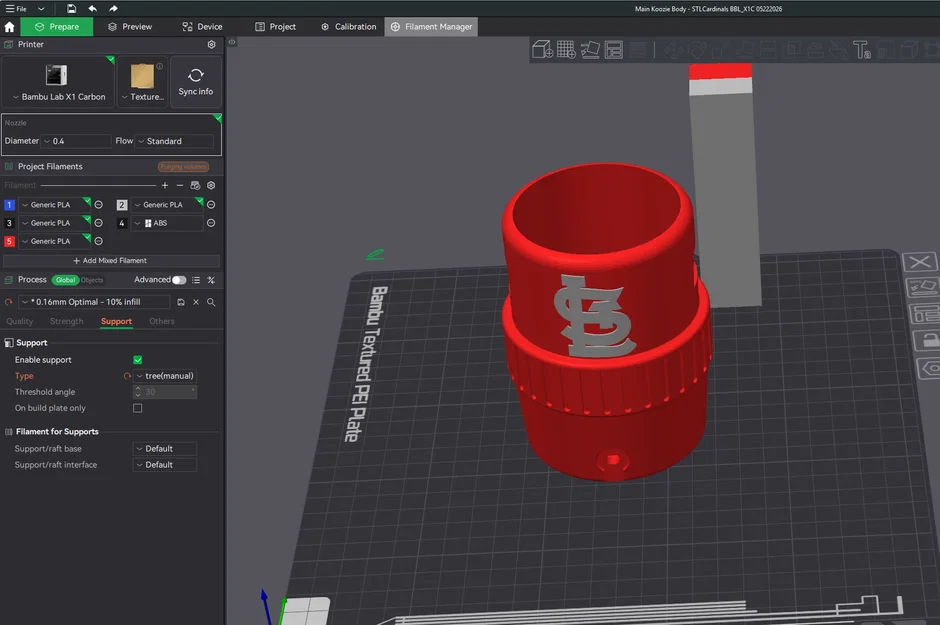The height and width of the screenshot is (625, 940).
Task: Open the process settings list icon
Action: pos(196,280)
